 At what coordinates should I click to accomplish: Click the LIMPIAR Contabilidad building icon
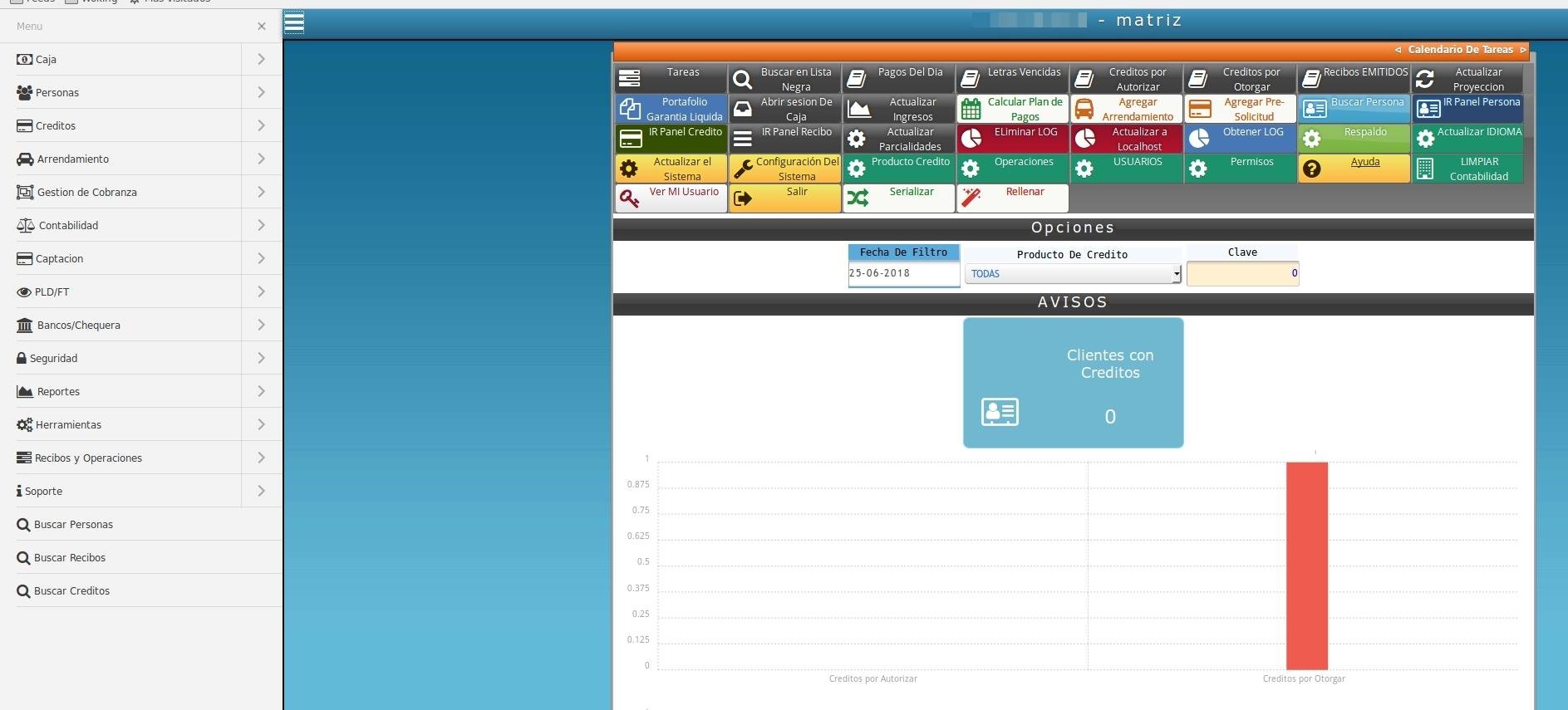point(1425,169)
